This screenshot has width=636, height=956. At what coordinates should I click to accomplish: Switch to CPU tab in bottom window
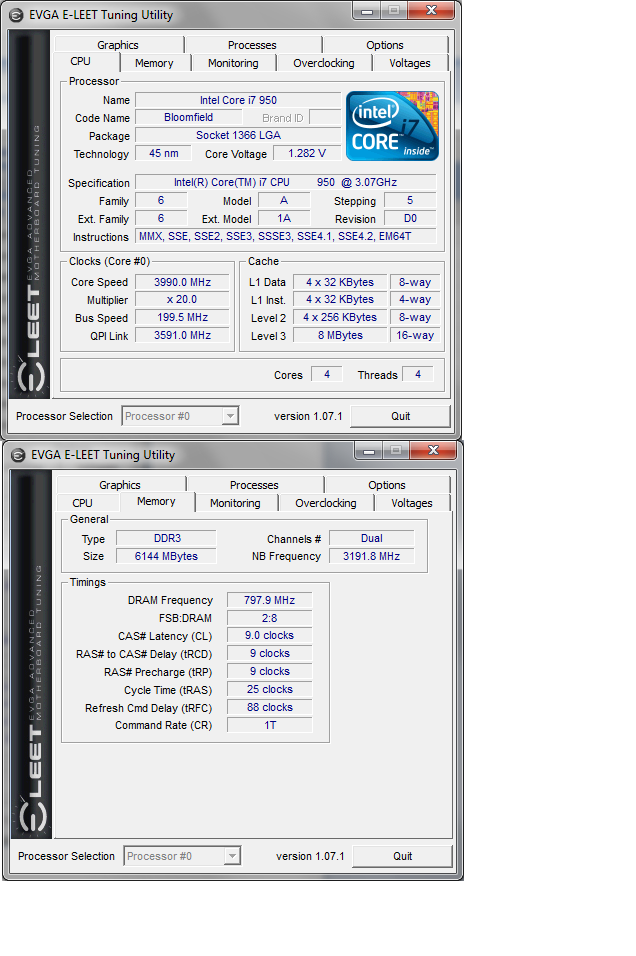[x=82, y=503]
